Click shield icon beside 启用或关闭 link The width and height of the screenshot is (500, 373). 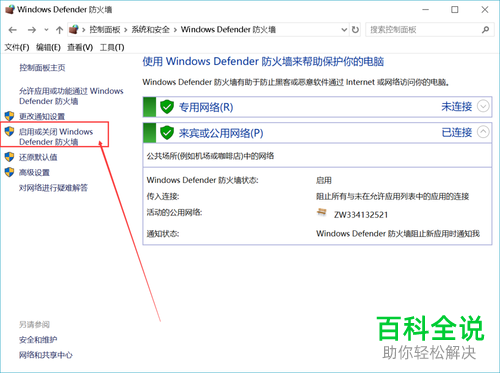point(9,131)
